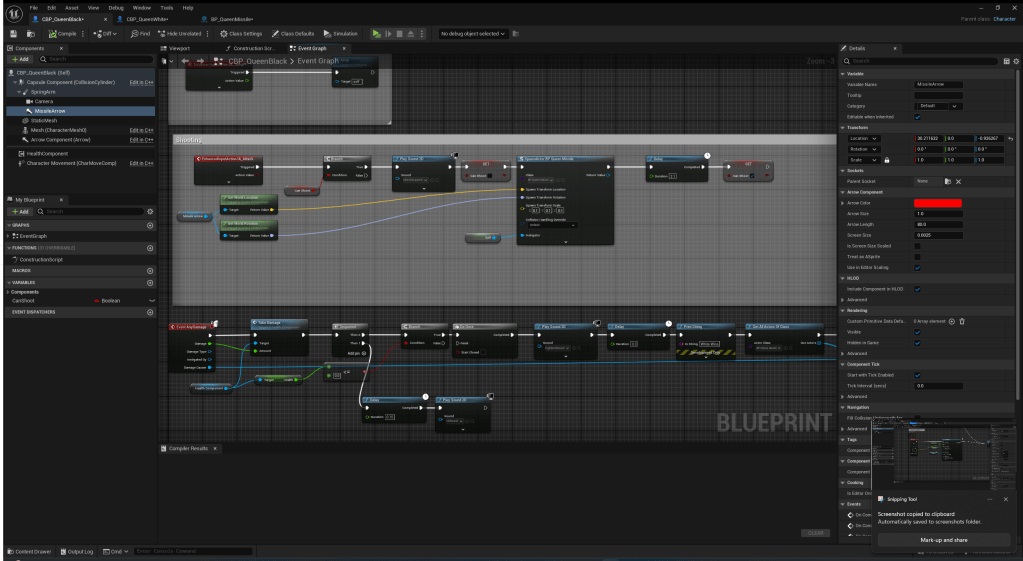Collapse the SpringArm component tree

pyautogui.click(x=20, y=91)
